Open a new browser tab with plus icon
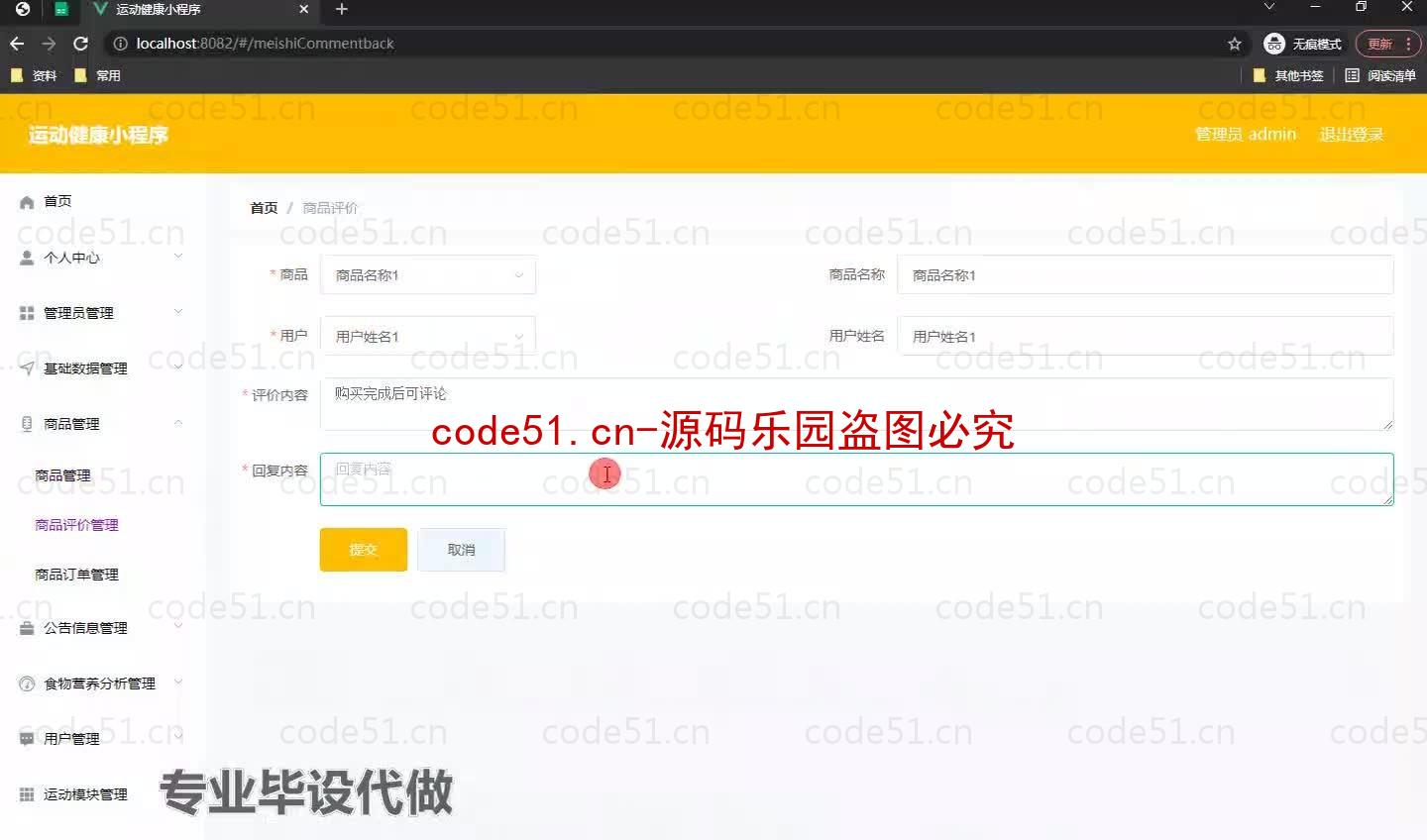 coord(342,9)
